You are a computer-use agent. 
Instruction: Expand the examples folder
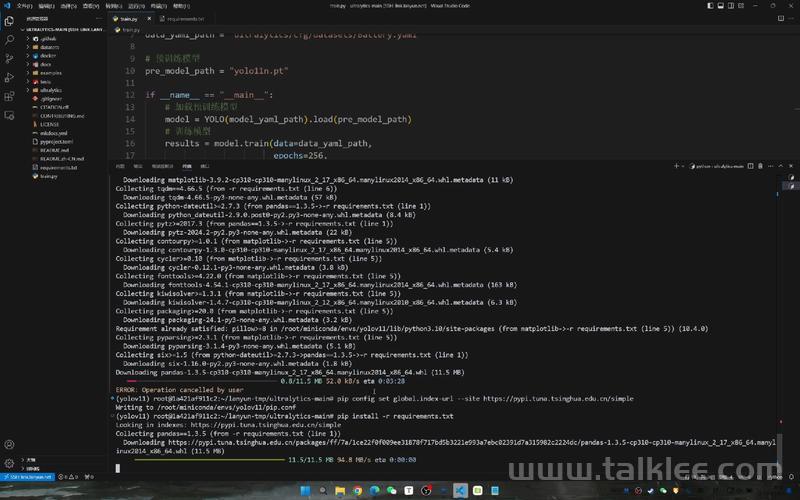[x=51, y=73]
